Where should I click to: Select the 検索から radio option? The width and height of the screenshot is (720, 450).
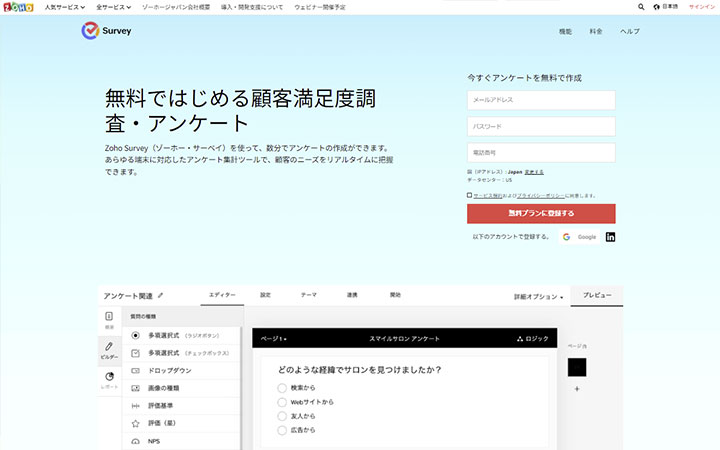click(x=282, y=387)
